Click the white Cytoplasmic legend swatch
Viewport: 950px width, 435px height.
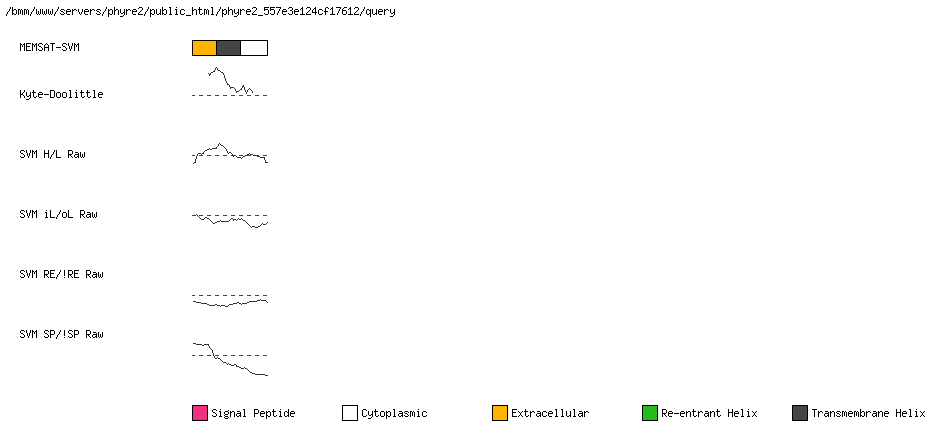pos(350,413)
